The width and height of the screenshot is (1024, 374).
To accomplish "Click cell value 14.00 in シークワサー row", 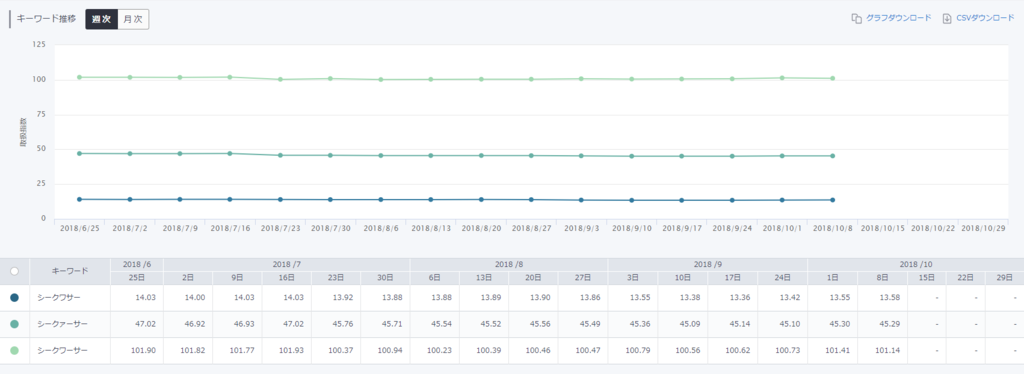I will click(x=195, y=298).
